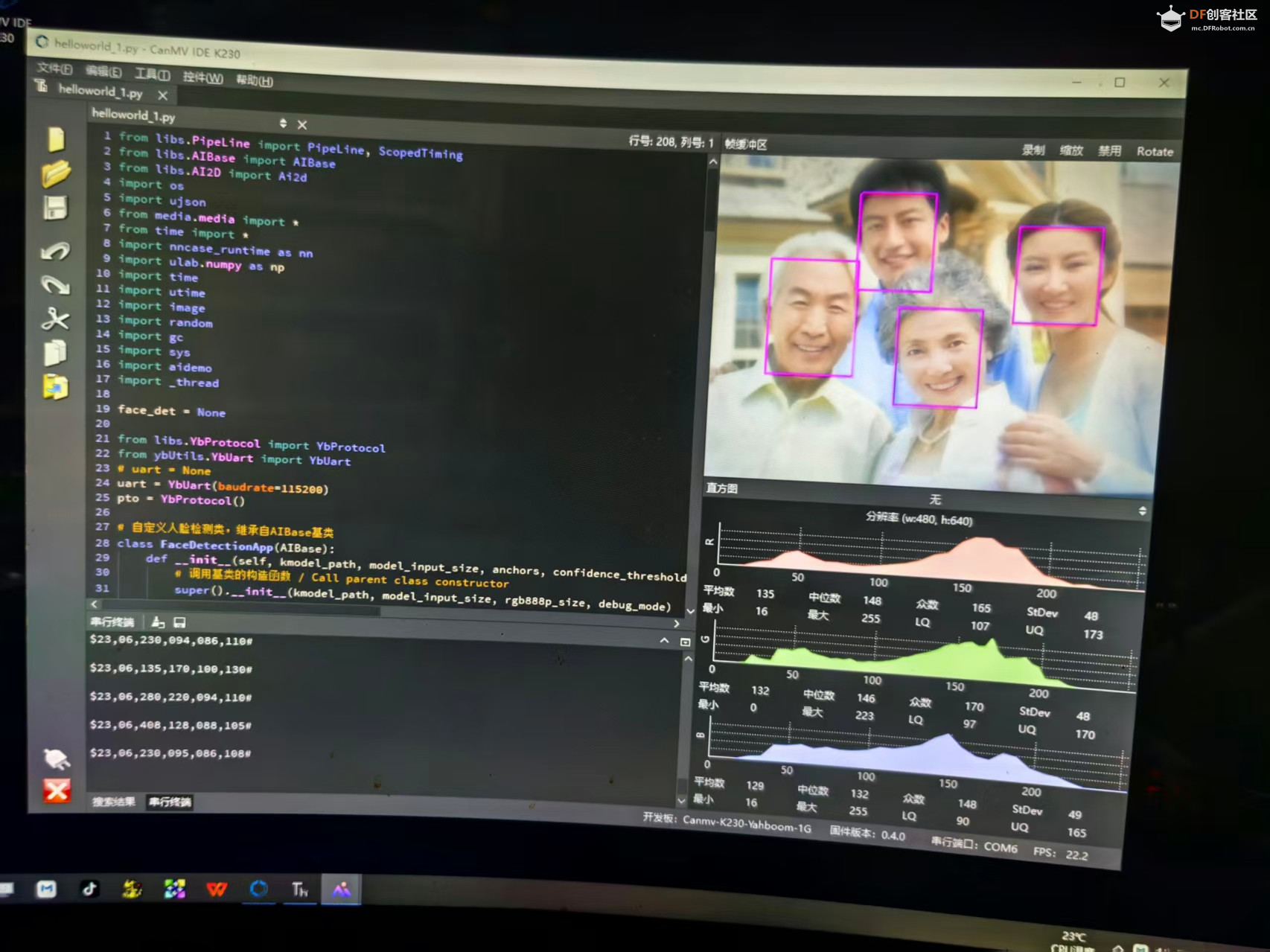
Task: Switch to the 搜索结果 tab
Action: tap(114, 802)
